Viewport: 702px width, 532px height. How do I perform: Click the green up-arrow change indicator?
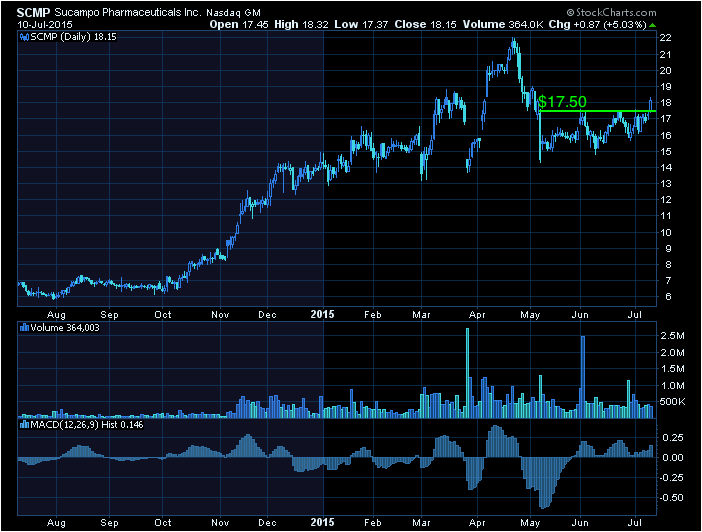click(652, 25)
